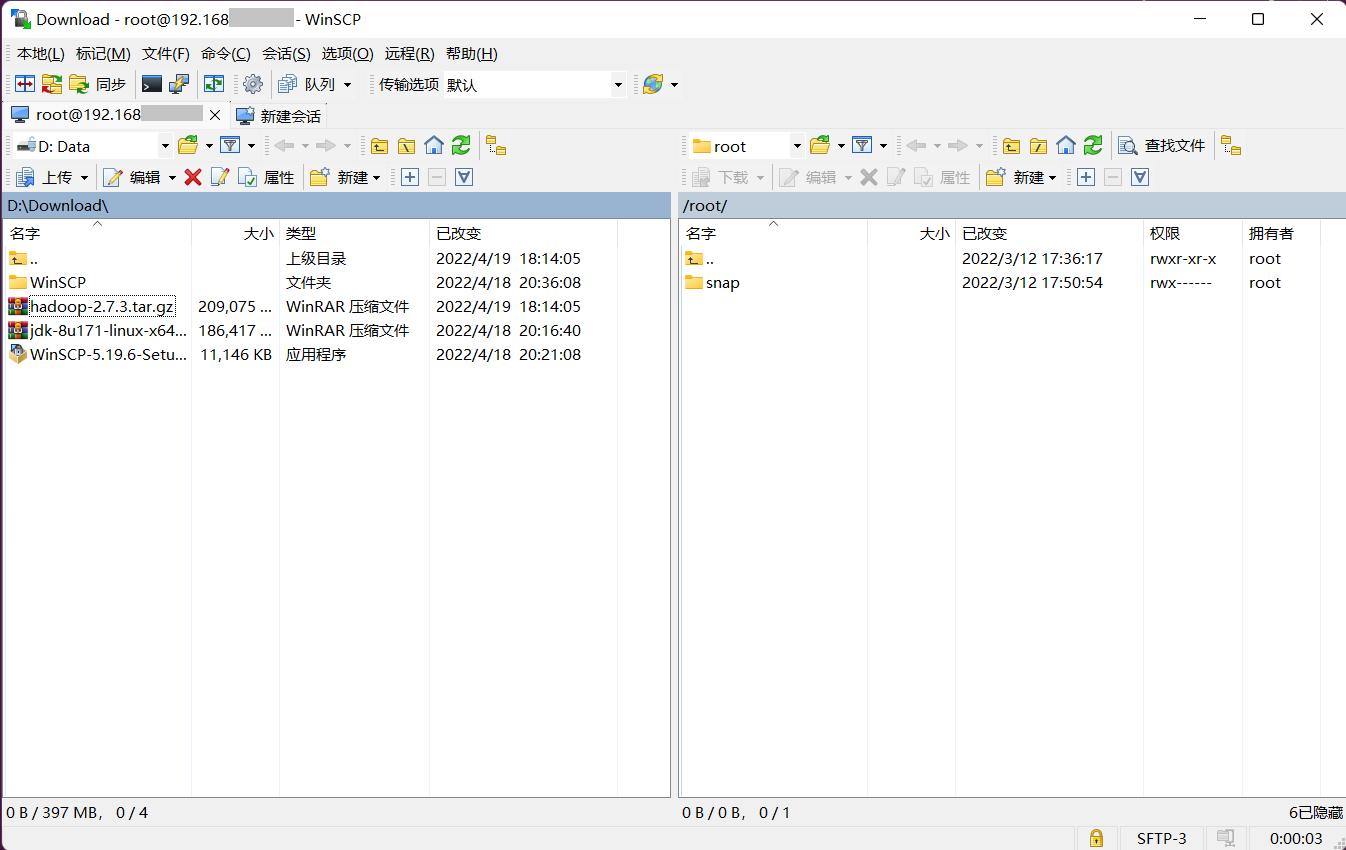Screen dimensions: 1346x850
Task: Click the local invert selection icon
Action: pos(463,177)
